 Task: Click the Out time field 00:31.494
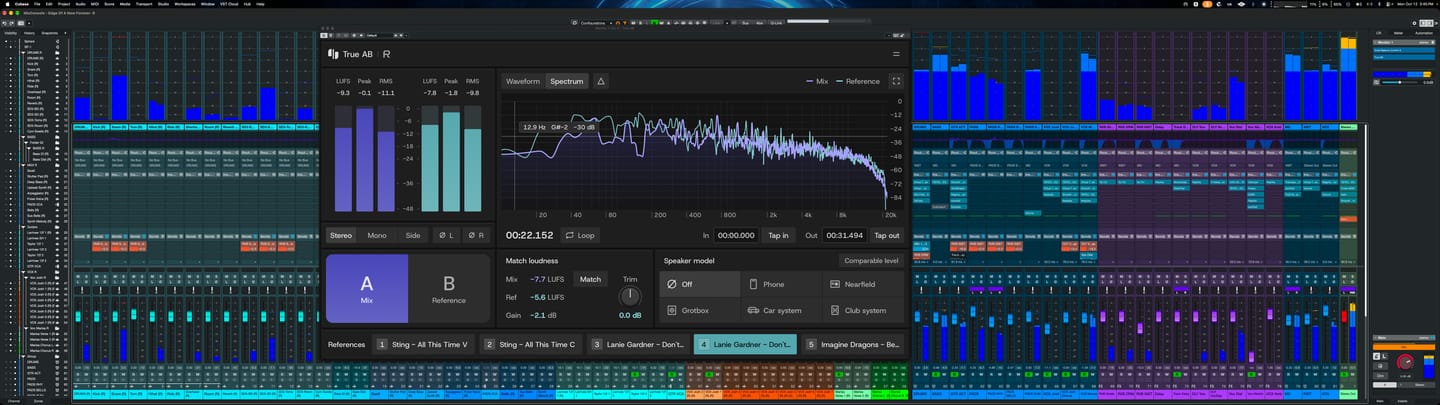(x=844, y=235)
